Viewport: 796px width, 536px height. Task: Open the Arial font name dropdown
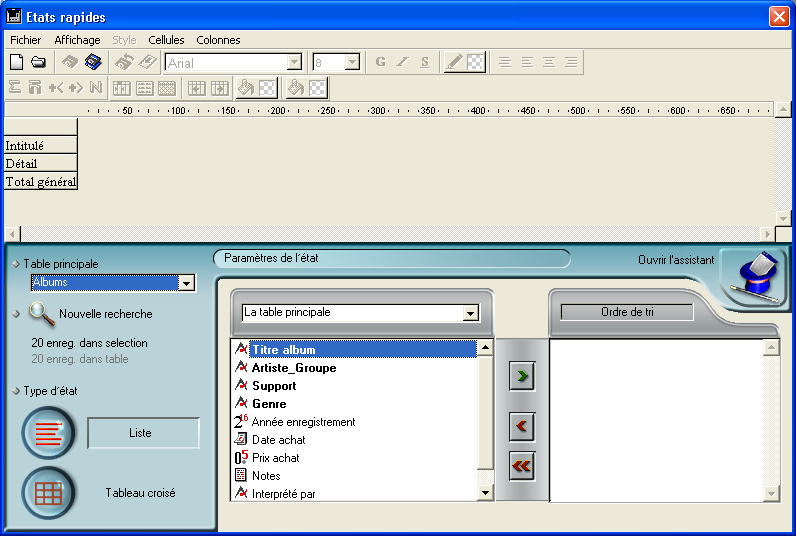click(294, 62)
